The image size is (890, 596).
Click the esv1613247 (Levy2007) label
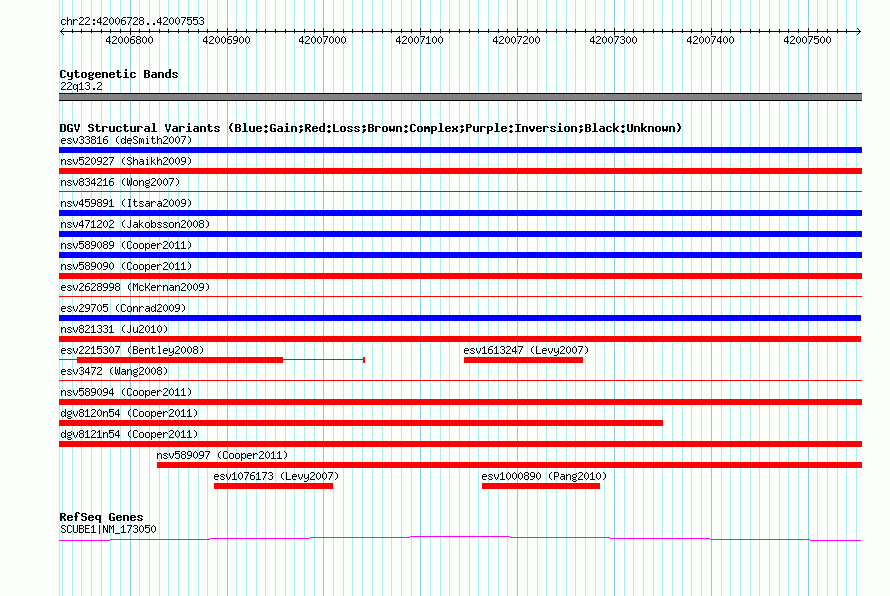(x=526, y=350)
